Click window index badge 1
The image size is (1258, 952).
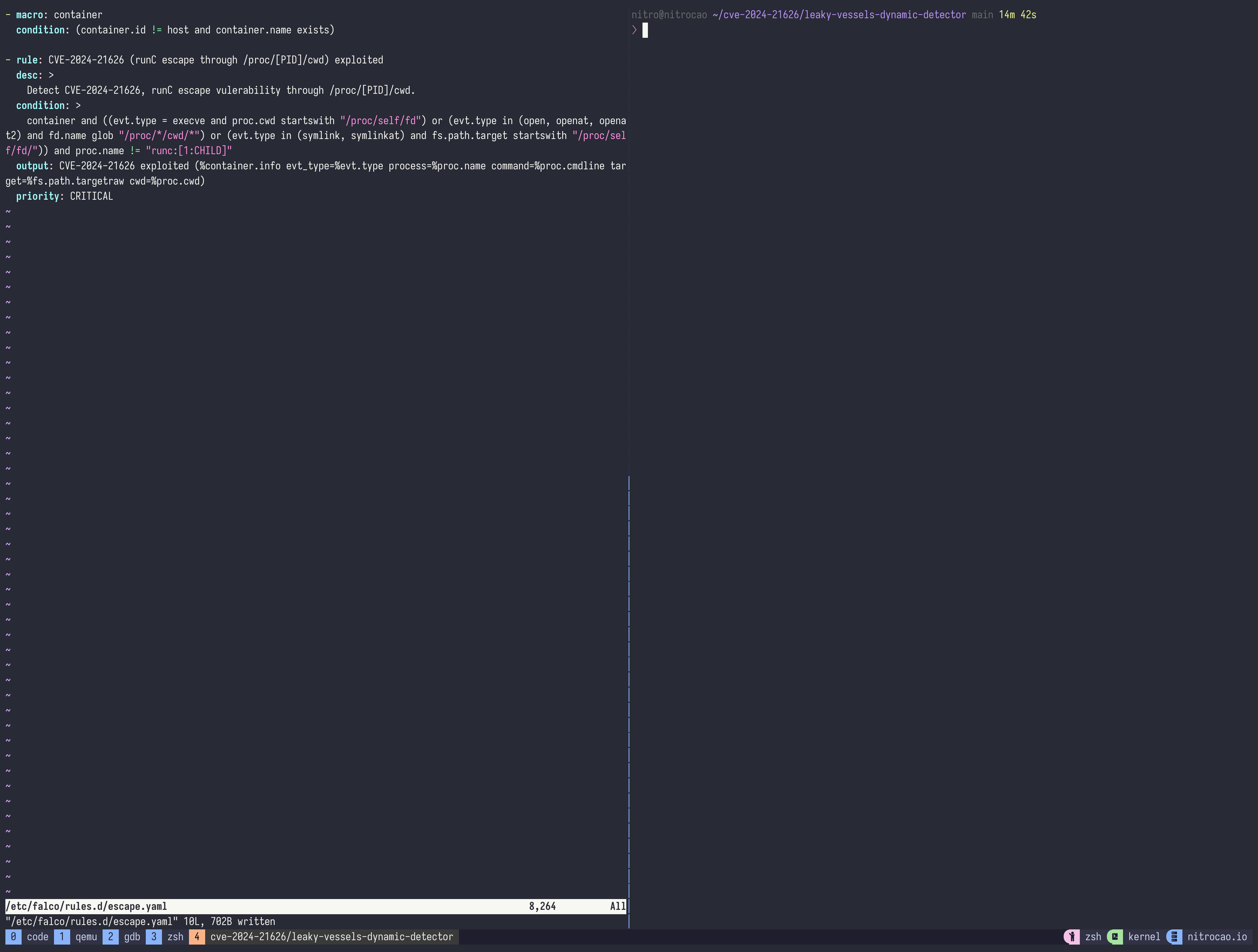[62, 936]
